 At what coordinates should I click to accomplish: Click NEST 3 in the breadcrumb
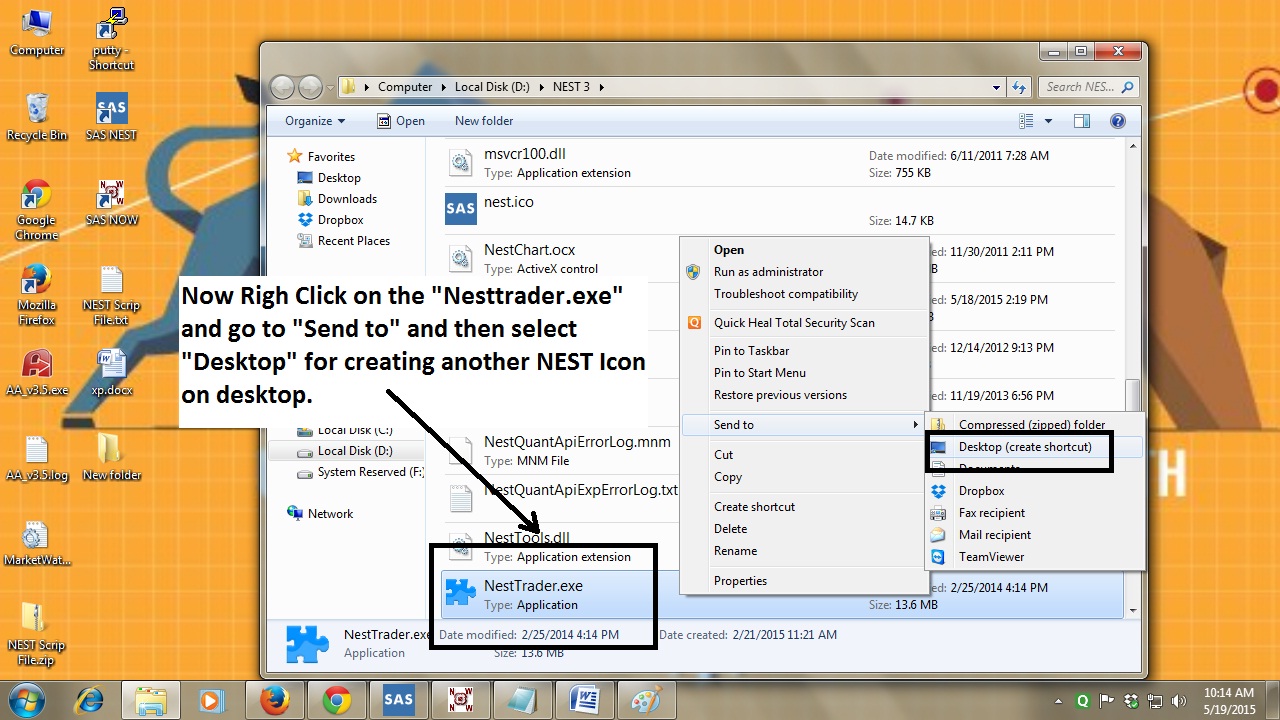click(571, 87)
